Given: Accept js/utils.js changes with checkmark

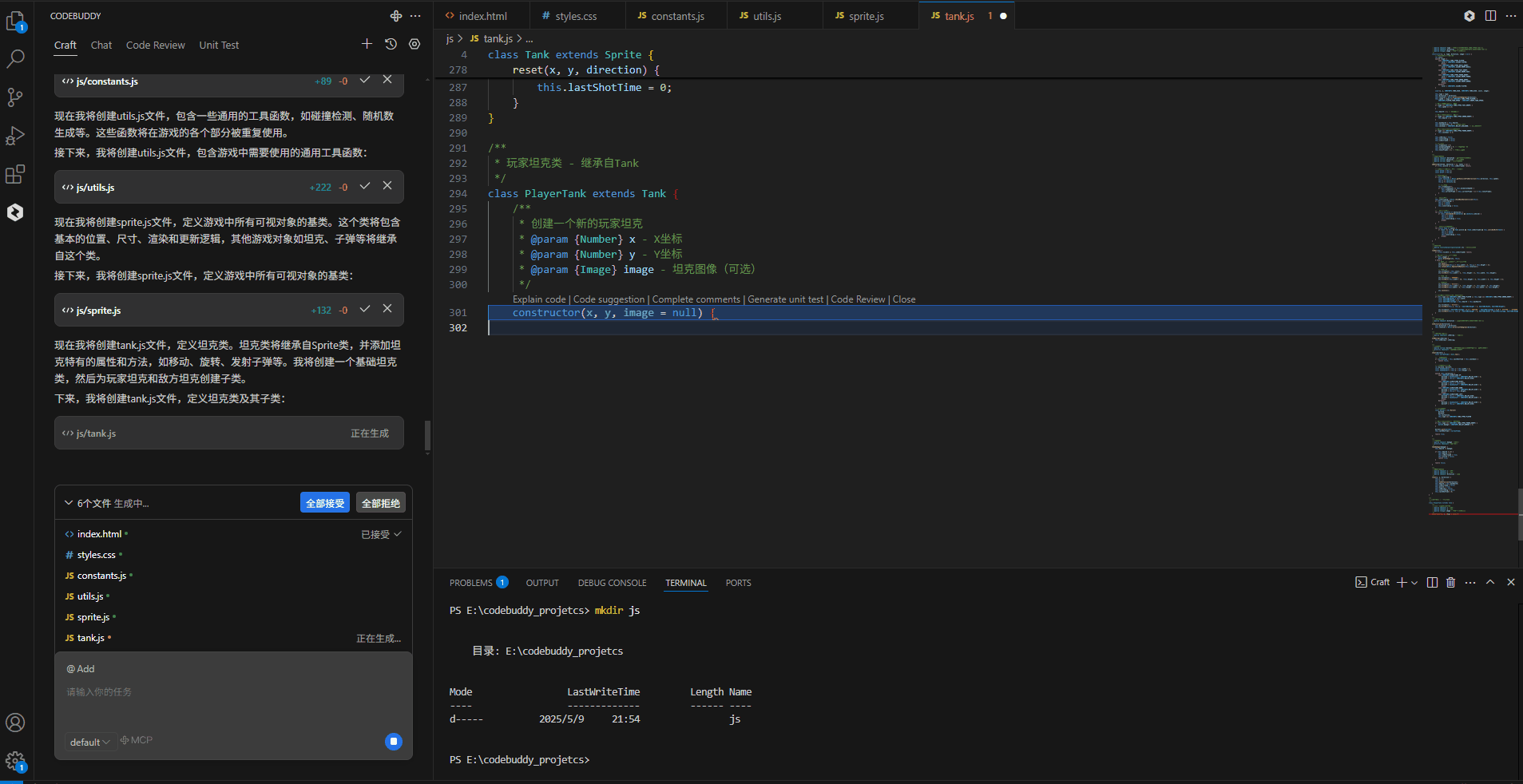Looking at the screenshot, I should (x=365, y=186).
